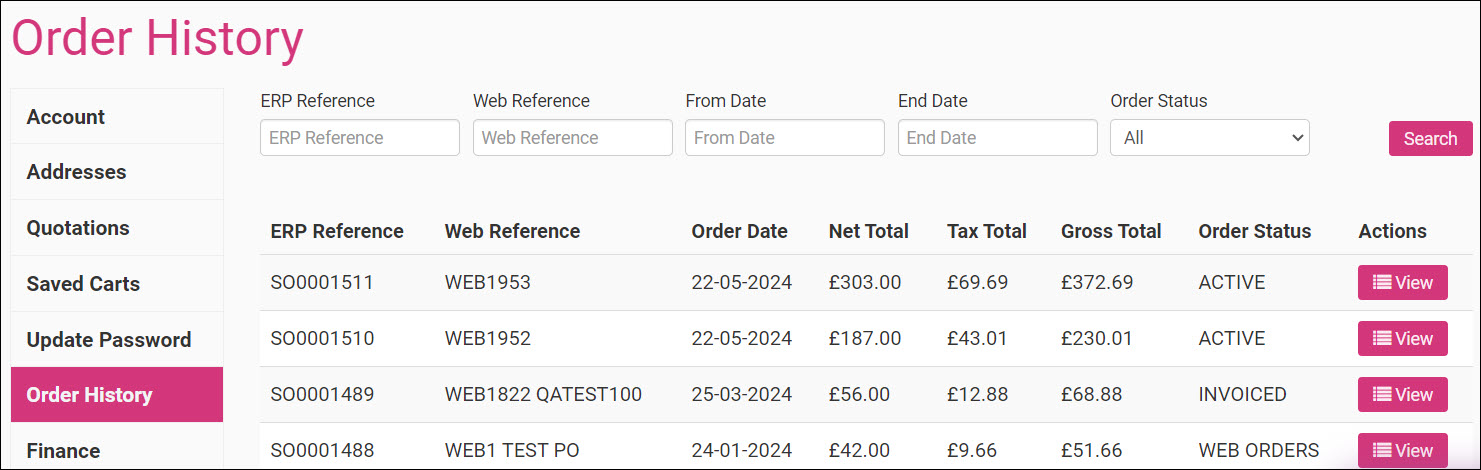
Task: Click the ERP Reference column header
Action: [x=337, y=232]
